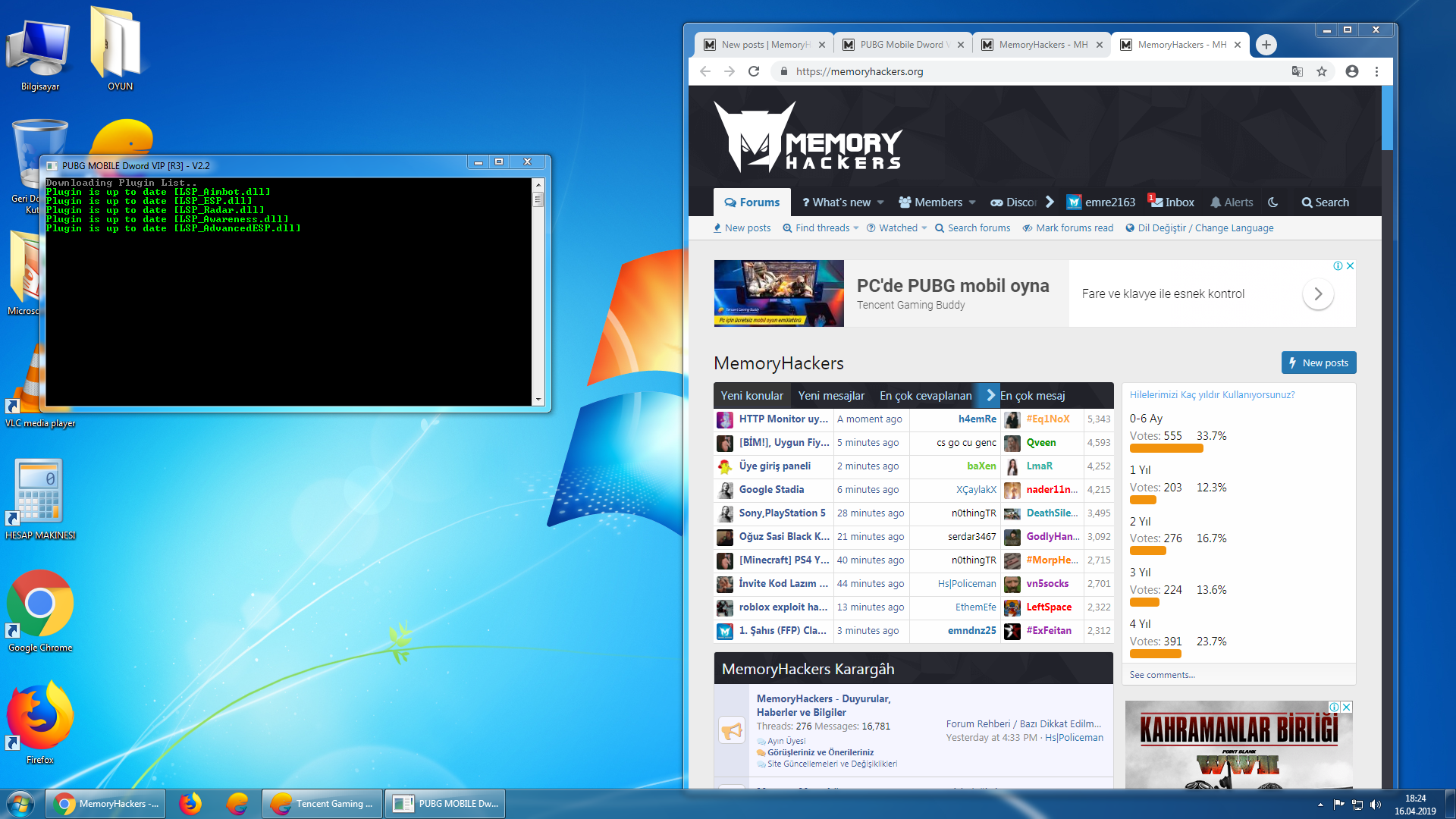
Task: Open the taskbar volume speaker icon
Action: (1376, 805)
